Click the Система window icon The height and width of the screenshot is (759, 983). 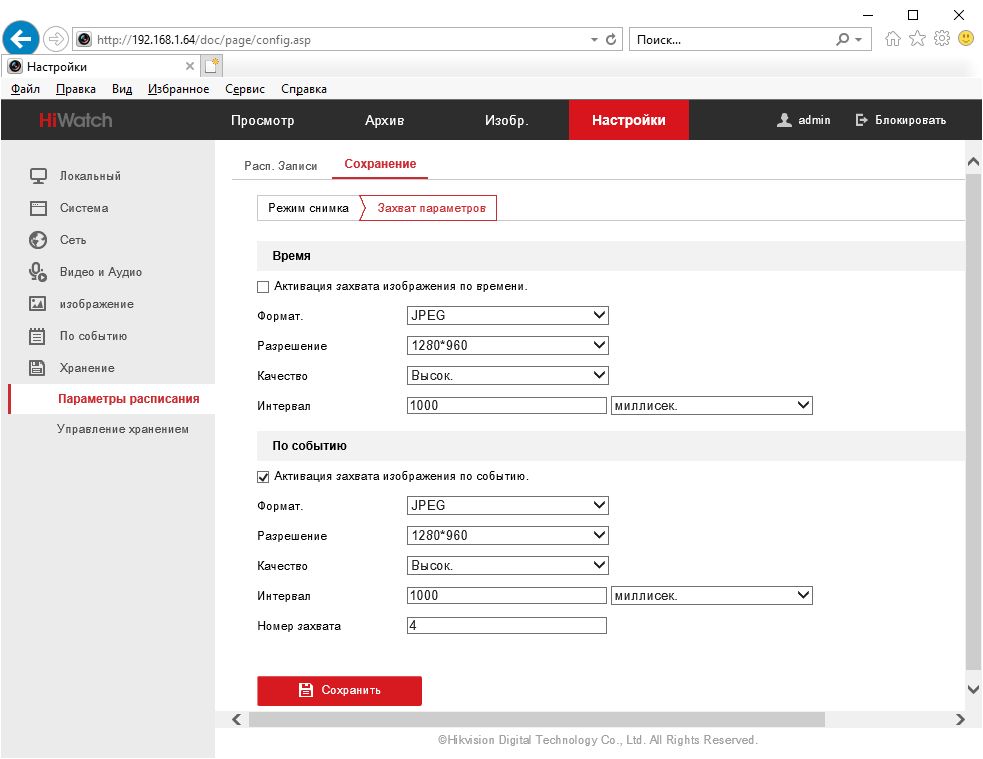pos(38,208)
